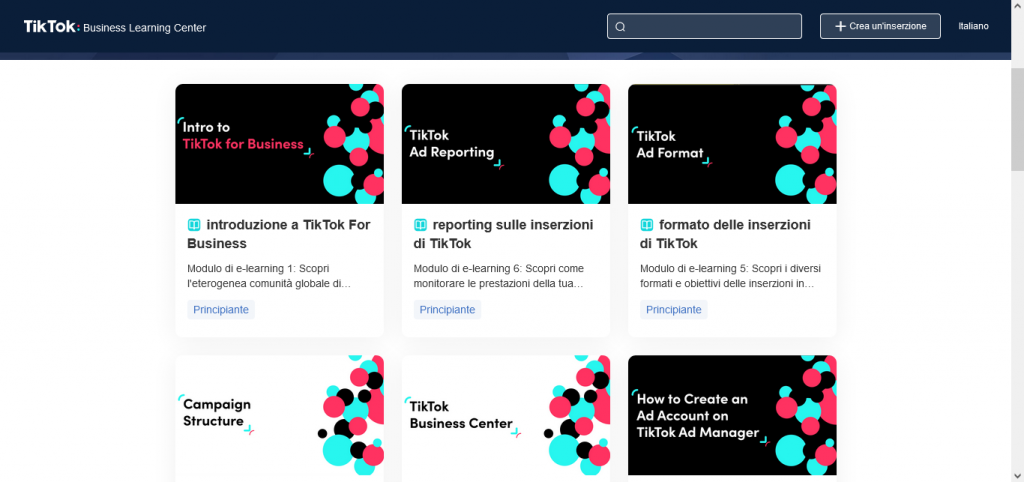This screenshot has height=482, width=1024.
Task: Click the TikTok logo in header
Action: pyautogui.click(x=50, y=27)
